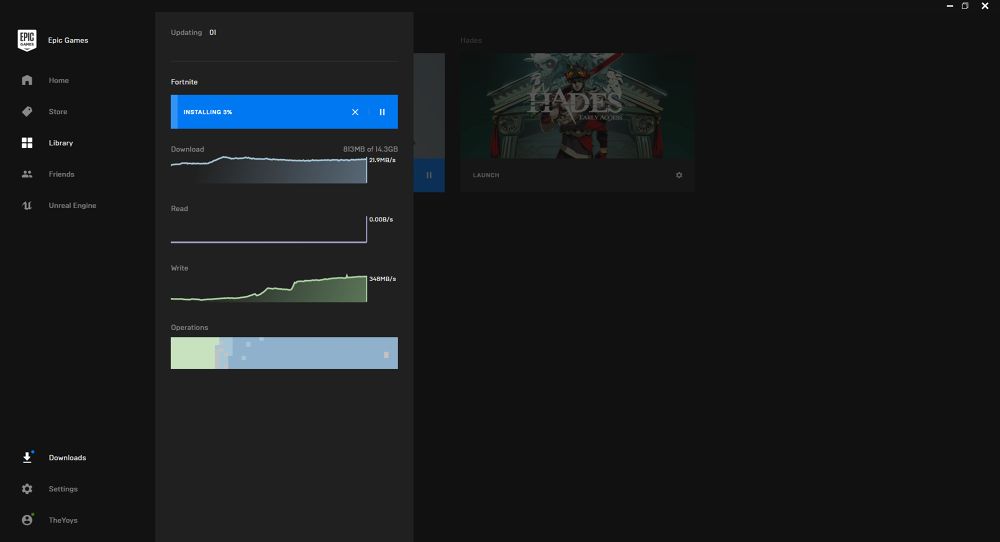This screenshot has width=1000, height=542.
Task: Launch Hades from the library
Action: click(486, 175)
